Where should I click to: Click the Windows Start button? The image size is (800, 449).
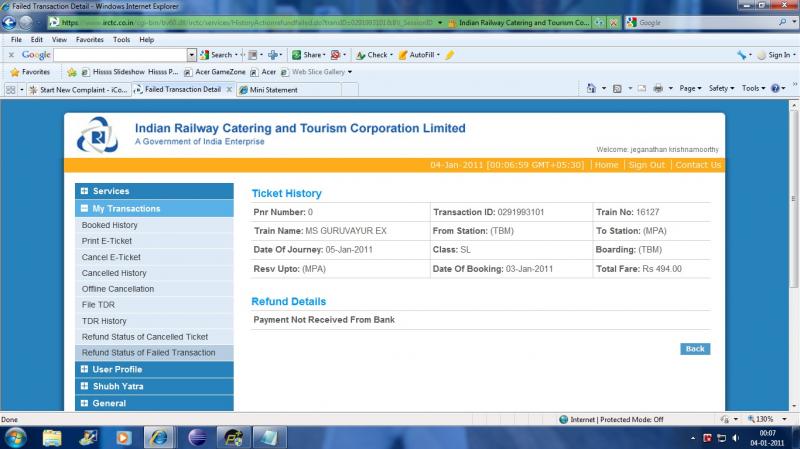pyautogui.click(x=15, y=438)
